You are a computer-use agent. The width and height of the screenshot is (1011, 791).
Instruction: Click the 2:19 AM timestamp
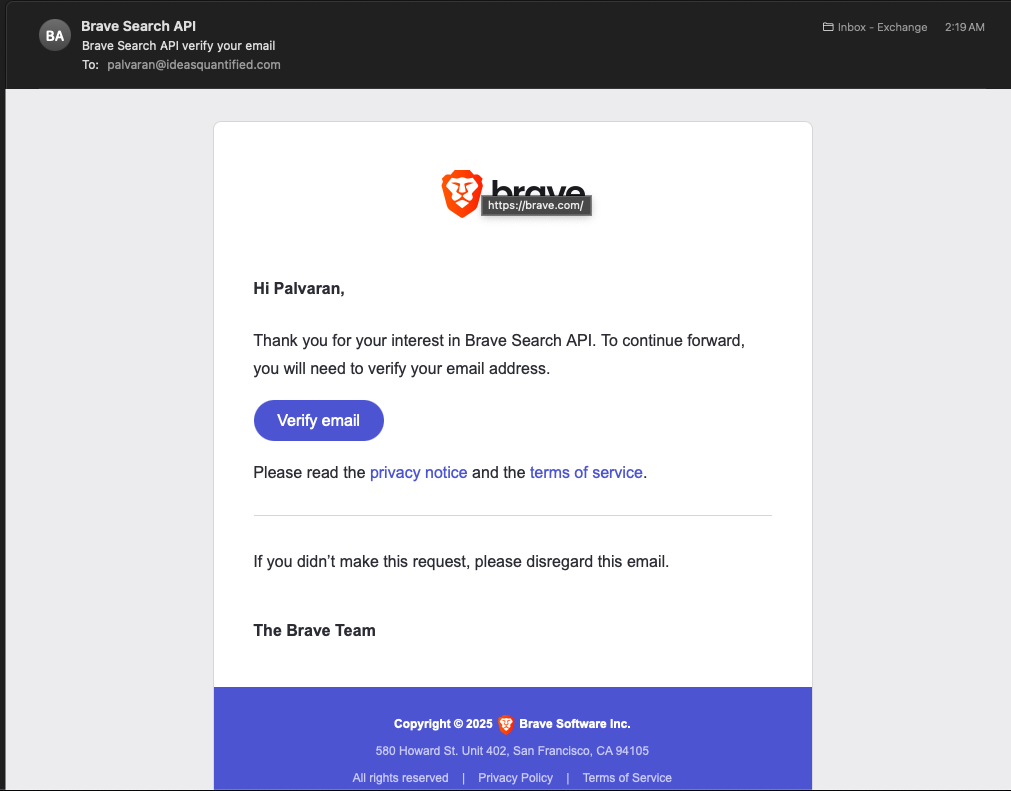click(965, 27)
